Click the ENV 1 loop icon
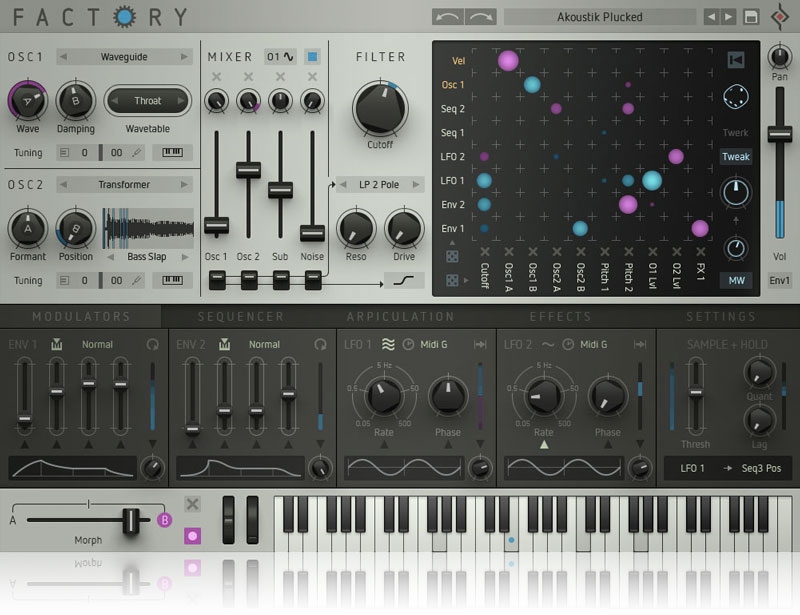The height and width of the screenshot is (615, 800). pos(152,344)
